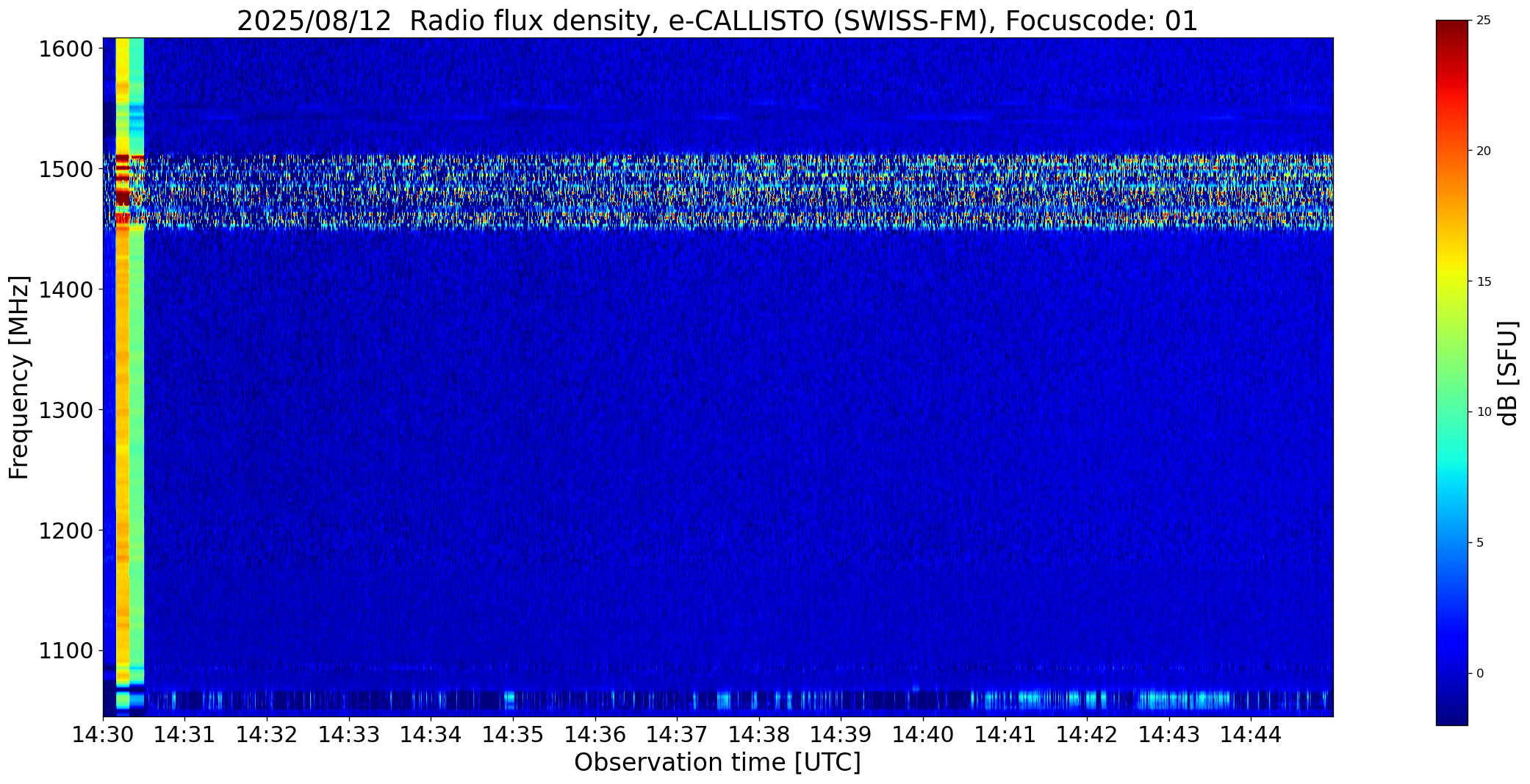The image size is (1530, 784).
Task: Click the colorbar tick label 15
Action: click(x=1484, y=281)
